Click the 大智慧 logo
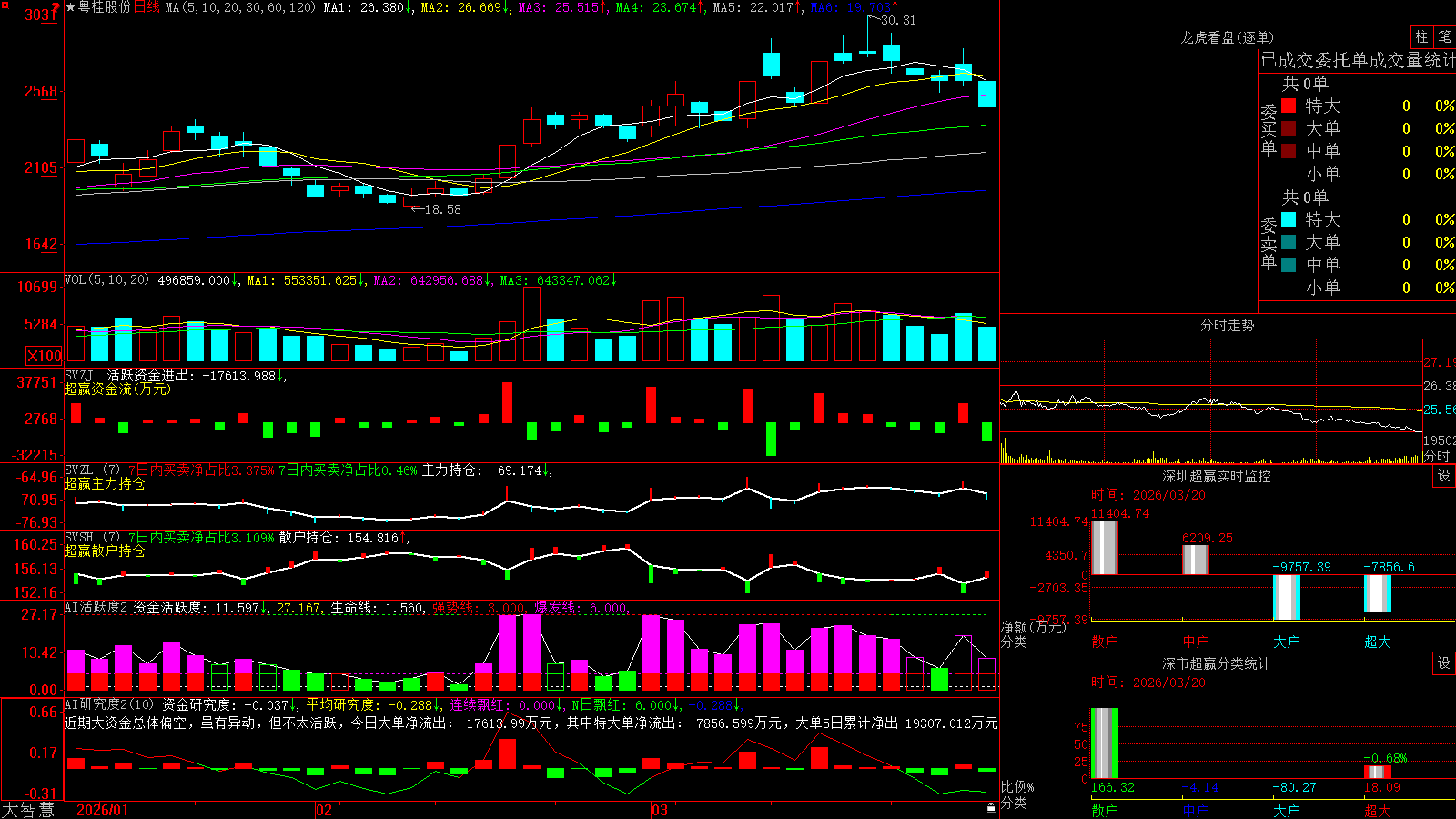 (28, 810)
